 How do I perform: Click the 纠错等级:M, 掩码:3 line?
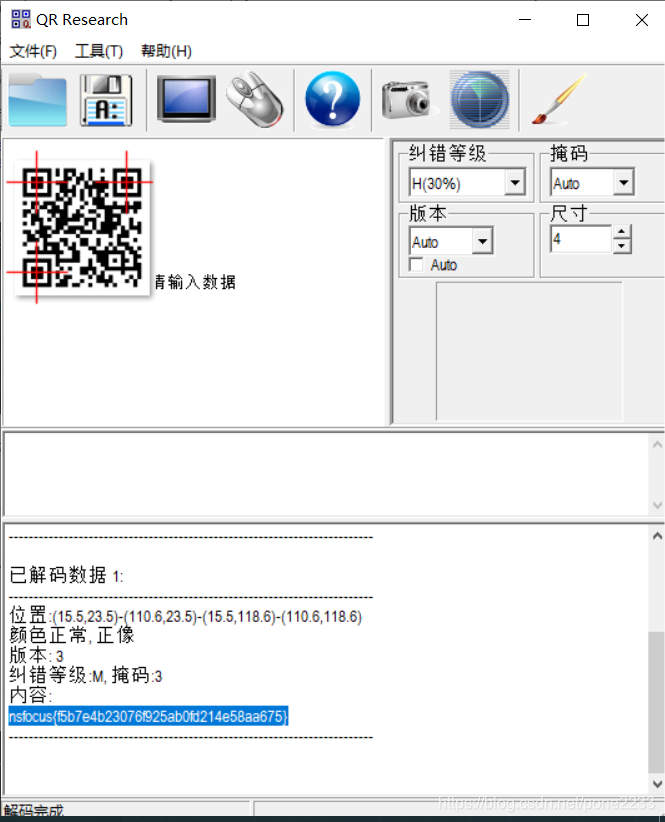(86, 675)
